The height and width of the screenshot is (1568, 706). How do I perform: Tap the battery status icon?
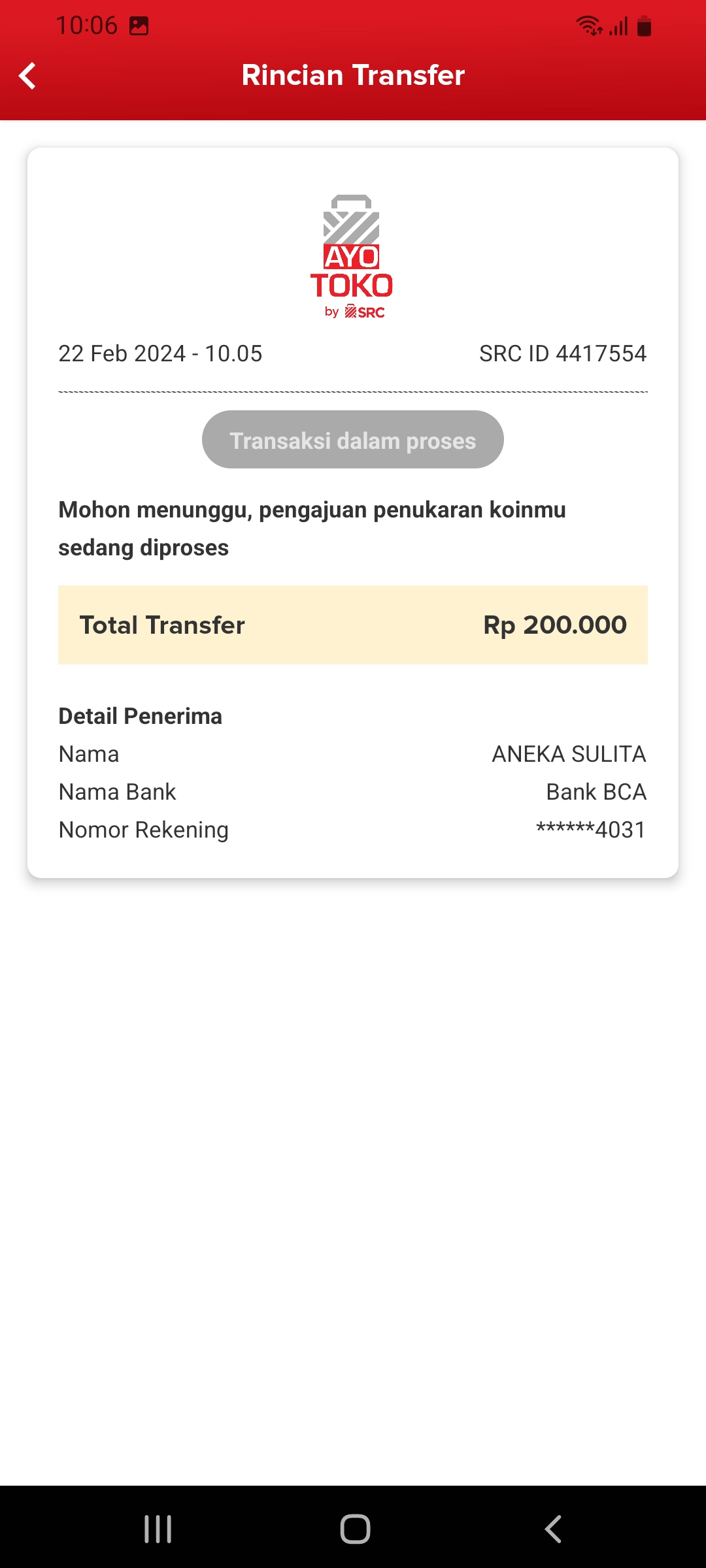pos(644,26)
